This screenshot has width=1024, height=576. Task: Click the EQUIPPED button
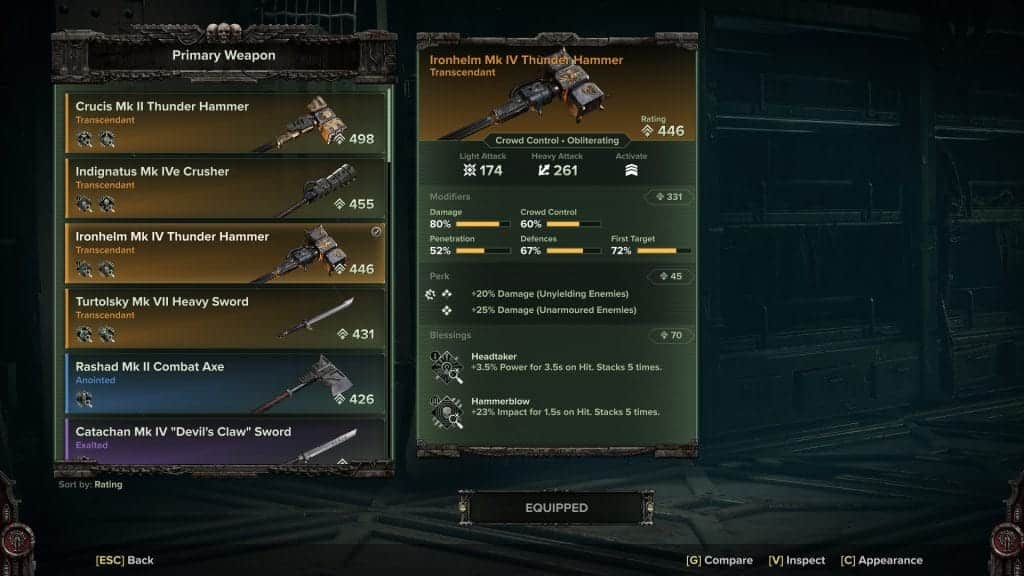[x=556, y=507]
